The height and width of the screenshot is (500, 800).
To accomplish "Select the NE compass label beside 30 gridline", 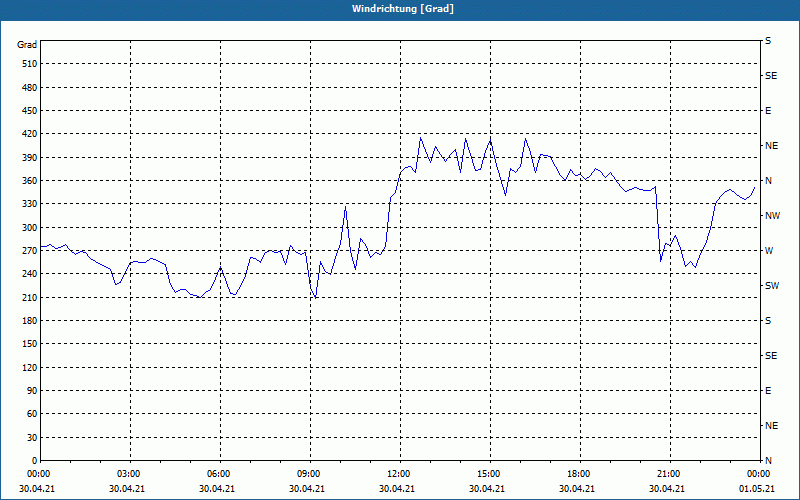I will coord(771,426).
